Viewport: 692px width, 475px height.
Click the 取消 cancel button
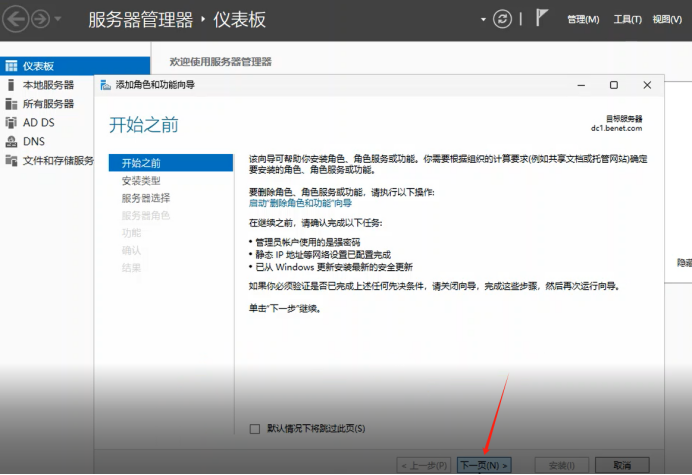pyautogui.click(x=622, y=465)
